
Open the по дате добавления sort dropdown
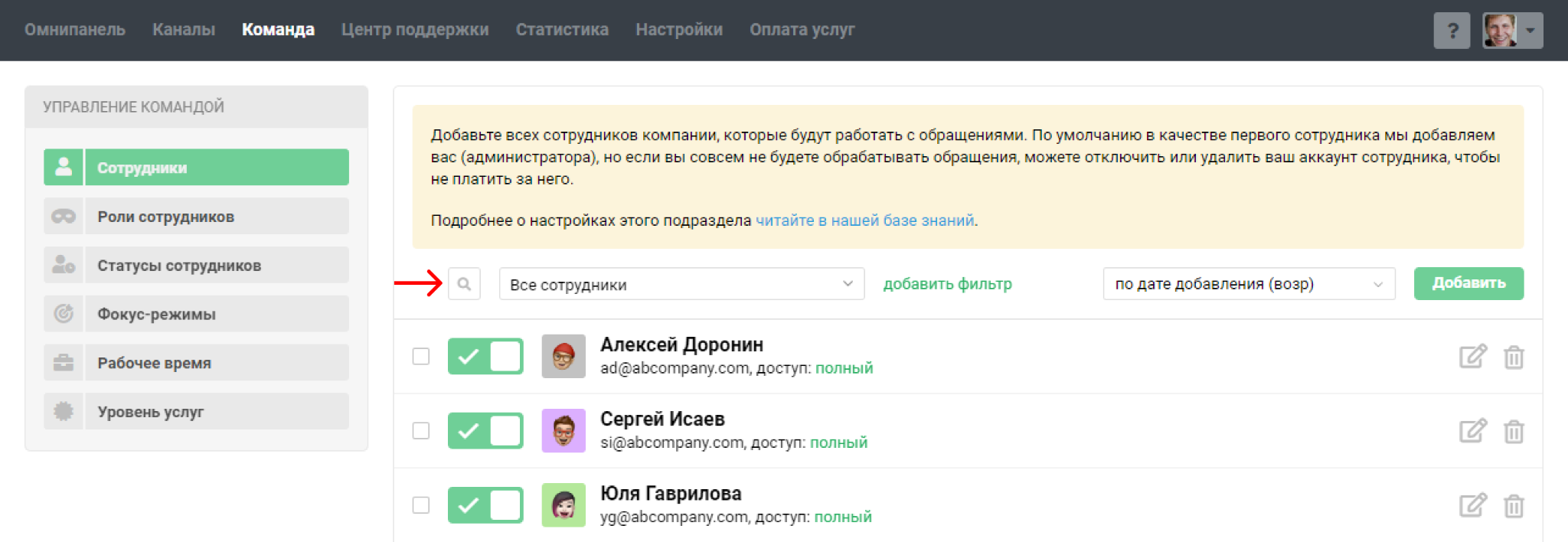pyautogui.click(x=1248, y=284)
